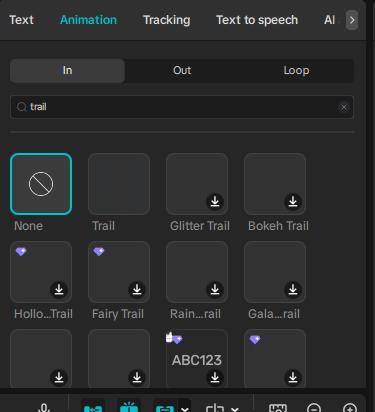The image size is (375, 412).
Task: Switch to the Tracking tab
Action: coord(167,20)
